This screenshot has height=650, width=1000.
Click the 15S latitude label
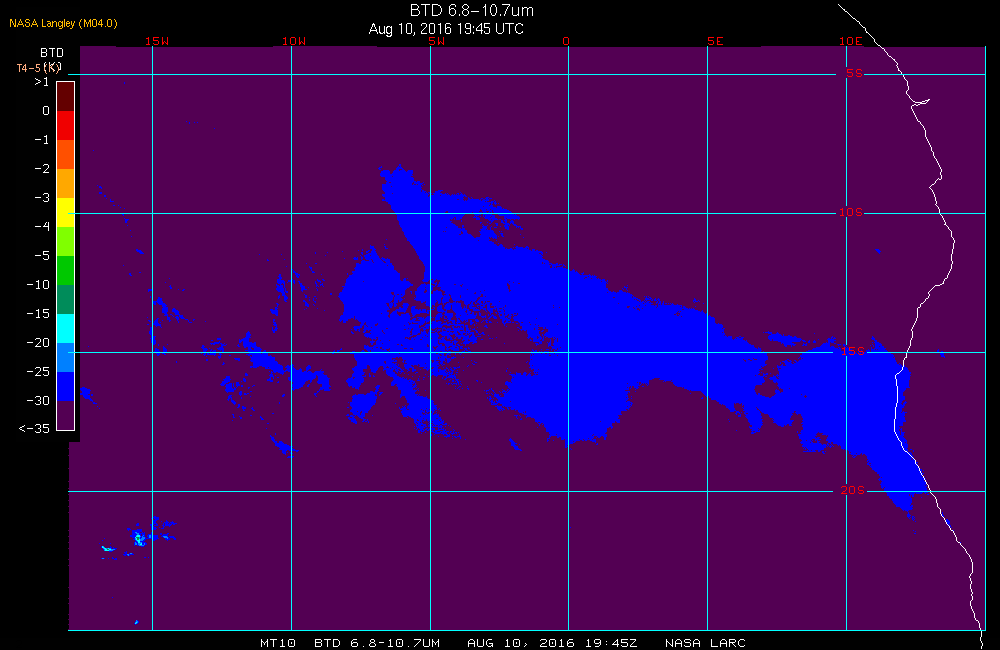click(853, 351)
